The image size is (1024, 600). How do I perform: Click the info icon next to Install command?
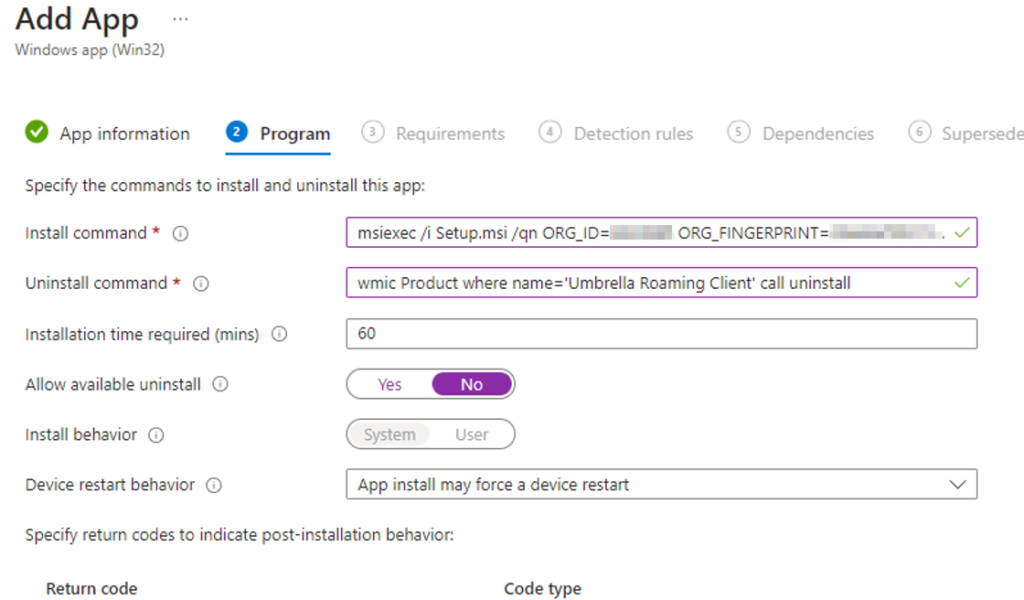(180, 233)
